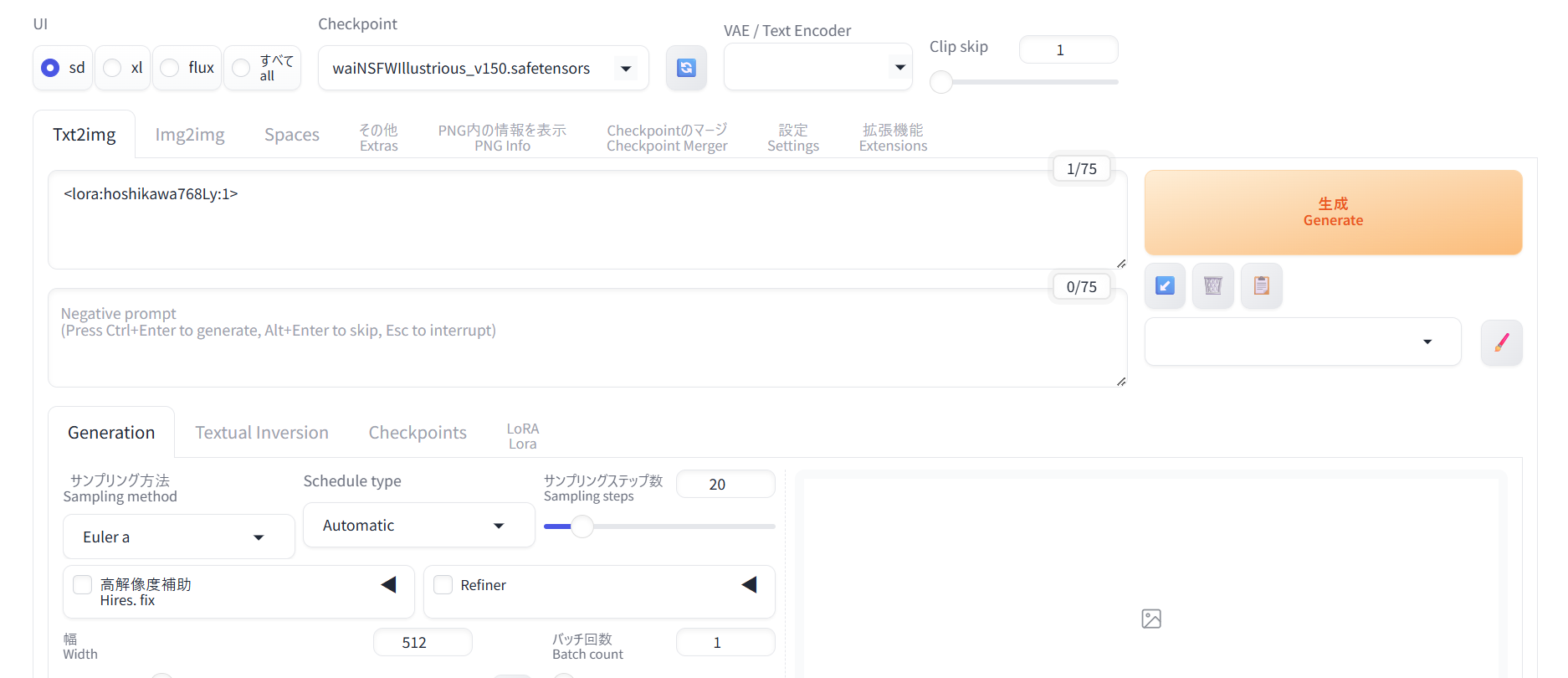Switch to the Img2img tab
The height and width of the screenshot is (678, 1568).
[x=190, y=135]
